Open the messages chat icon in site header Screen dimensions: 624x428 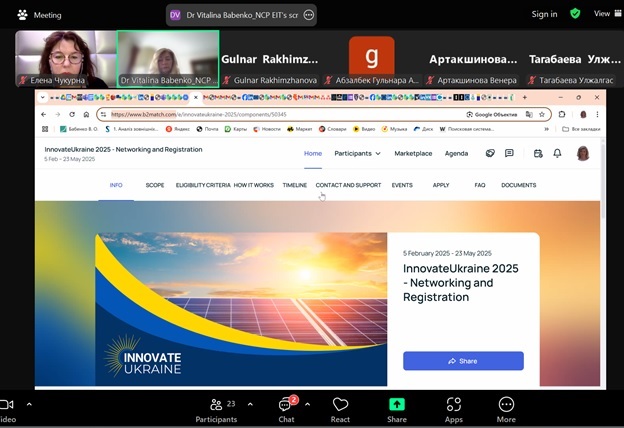pos(509,153)
